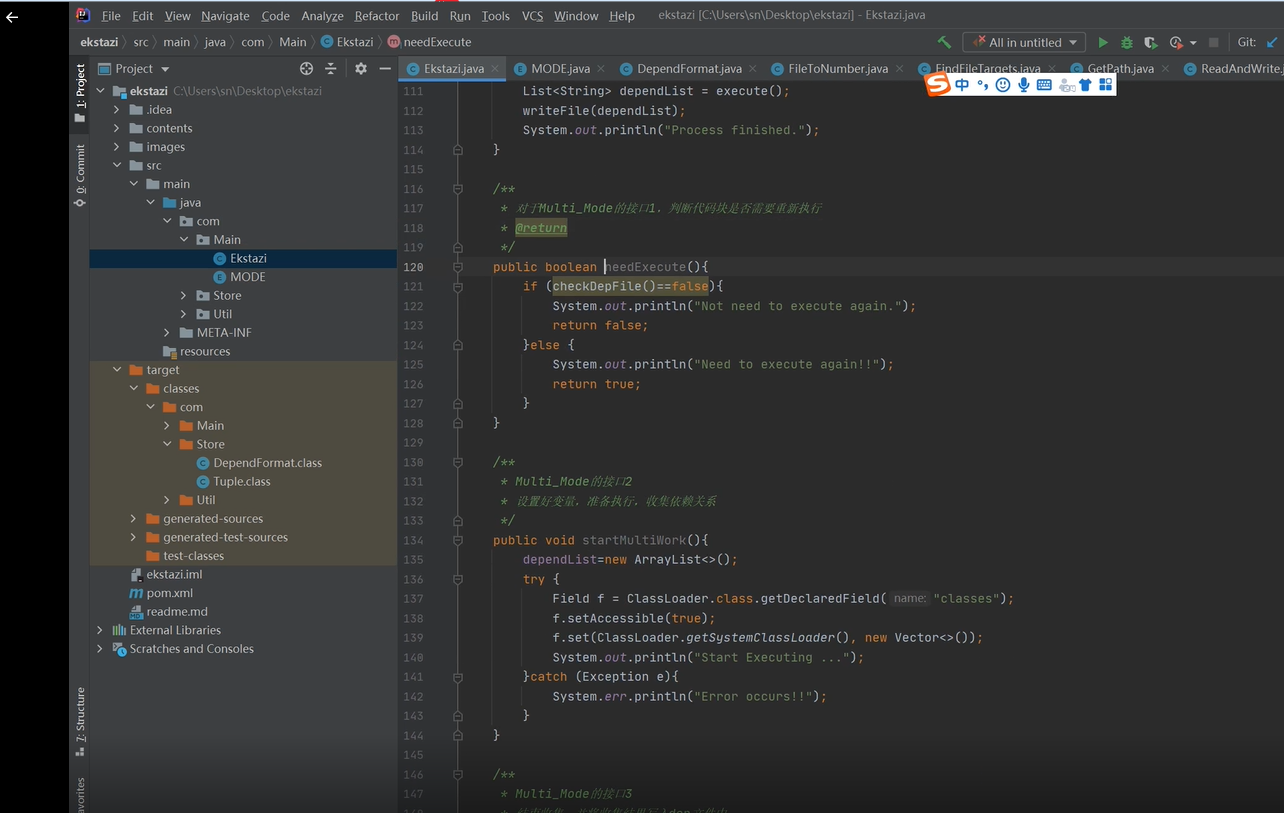Screen dimensions: 1284x813
Task: Click the green Run button
Action: (x=1103, y=43)
